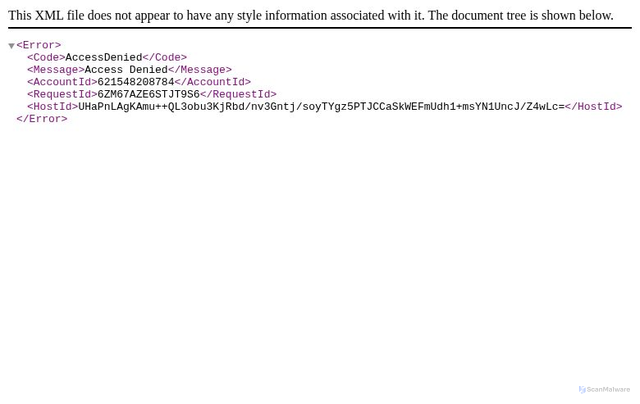
Task: Click the closing </AccountId> tag
Action: [x=213, y=82]
